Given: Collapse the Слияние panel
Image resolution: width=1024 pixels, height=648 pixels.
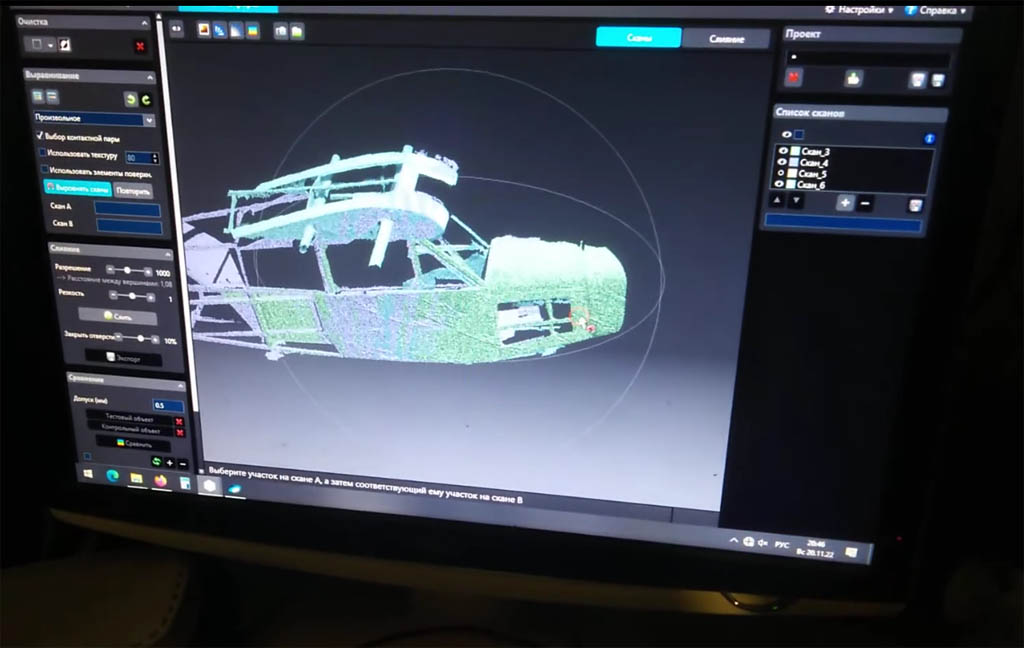Looking at the screenshot, I should click(x=168, y=253).
